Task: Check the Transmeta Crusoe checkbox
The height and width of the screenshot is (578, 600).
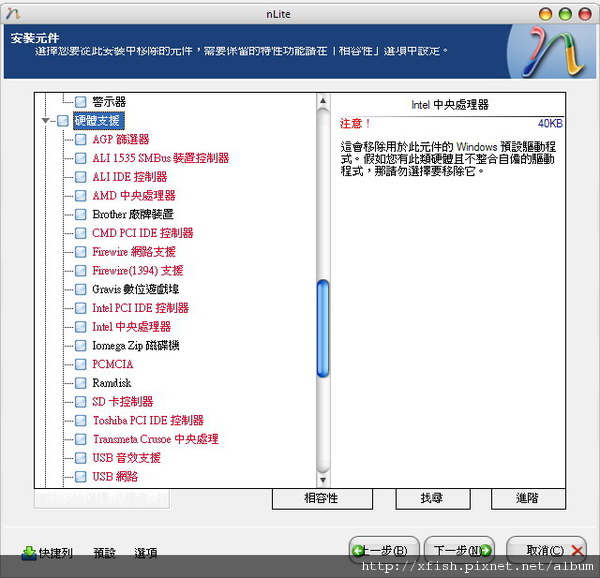Action: (x=80, y=439)
